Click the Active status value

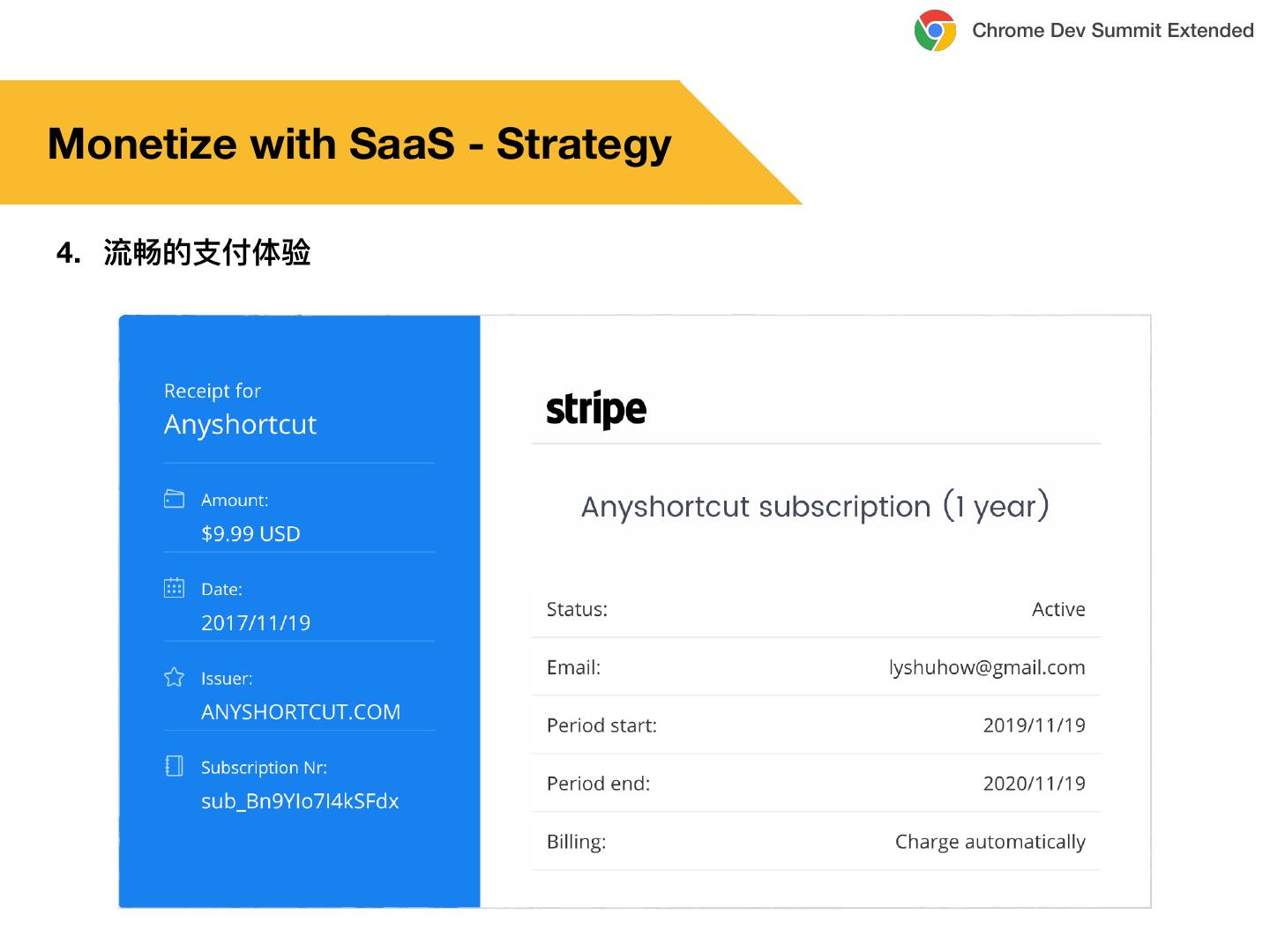click(1058, 609)
